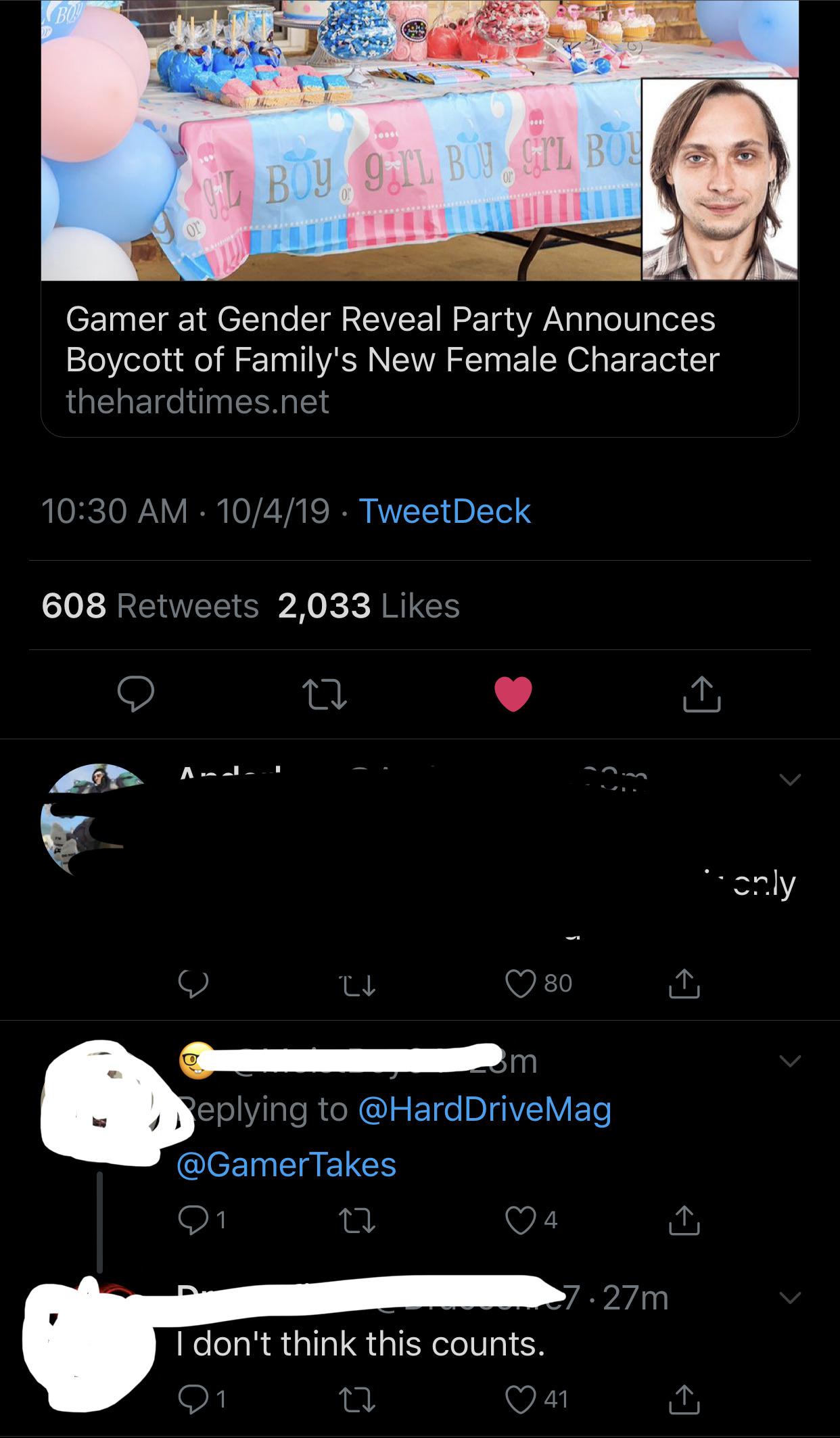Like the @GamerTakes reply
This screenshot has height=1438, width=840.
point(521,1219)
